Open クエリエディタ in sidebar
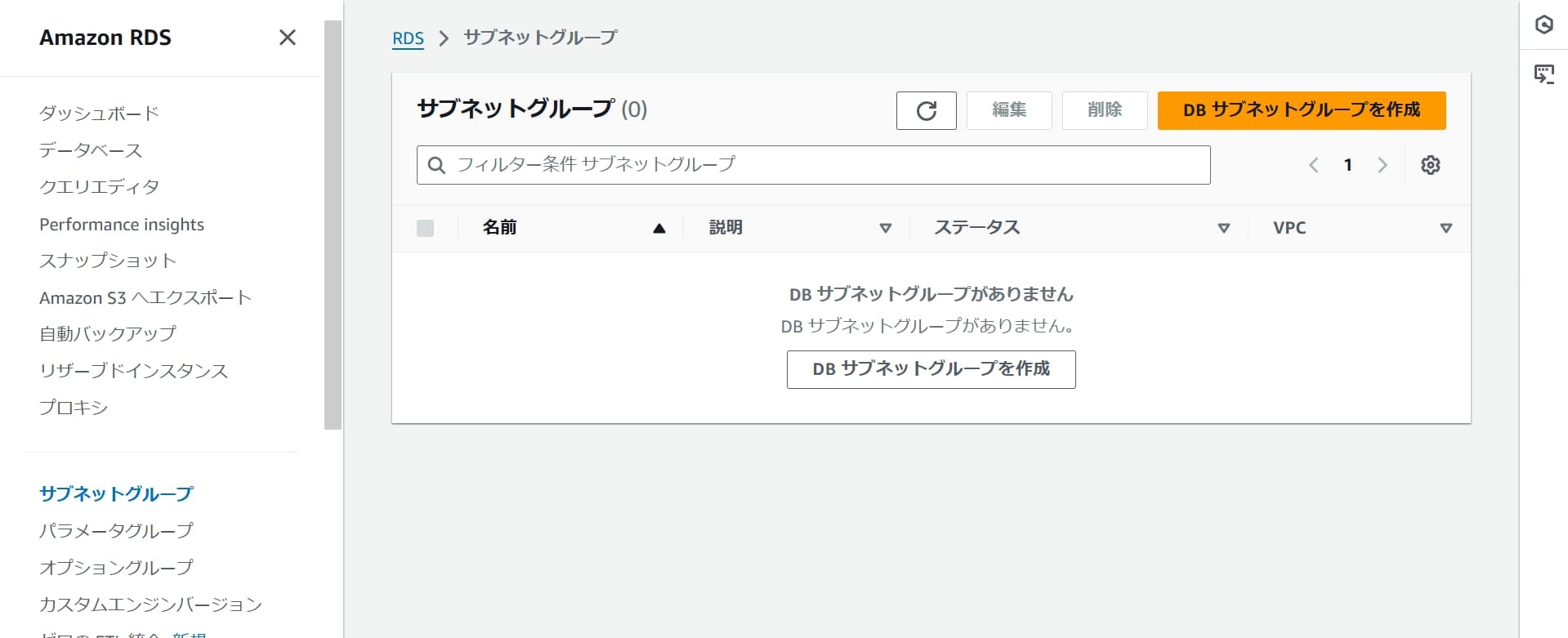This screenshot has width=1568, height=638. pyautogui.click(x=100, y=187)
